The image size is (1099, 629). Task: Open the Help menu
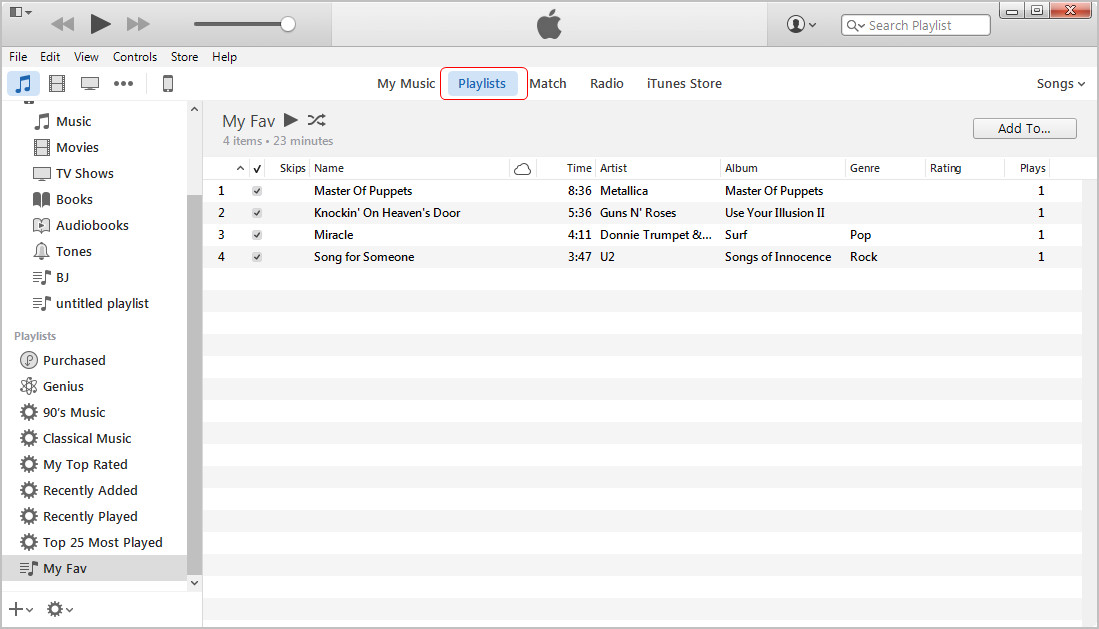tap(224, 57)
